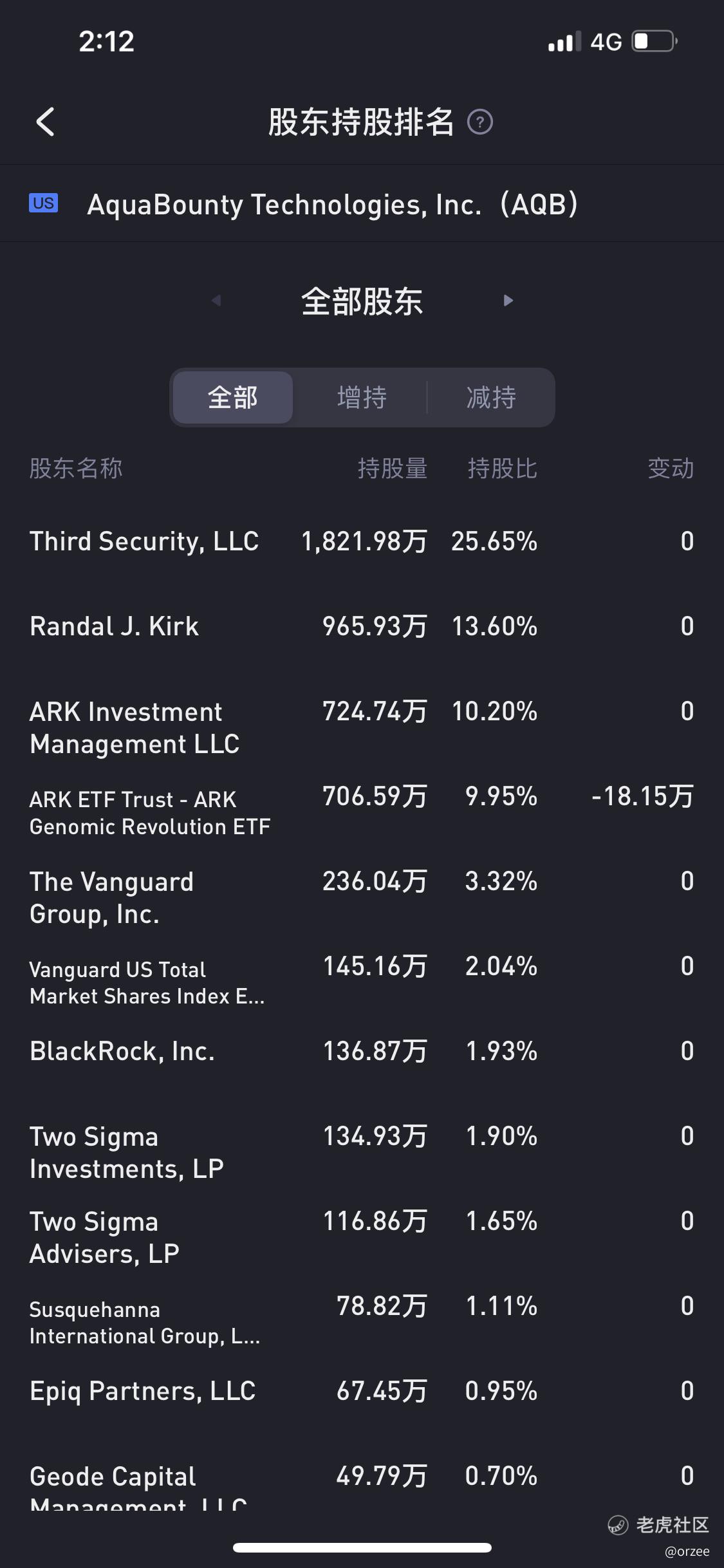Sort by 持股量 column header
Viewport: 724px width, 1568px height.
pyautogui.click(x=393, y=469)
